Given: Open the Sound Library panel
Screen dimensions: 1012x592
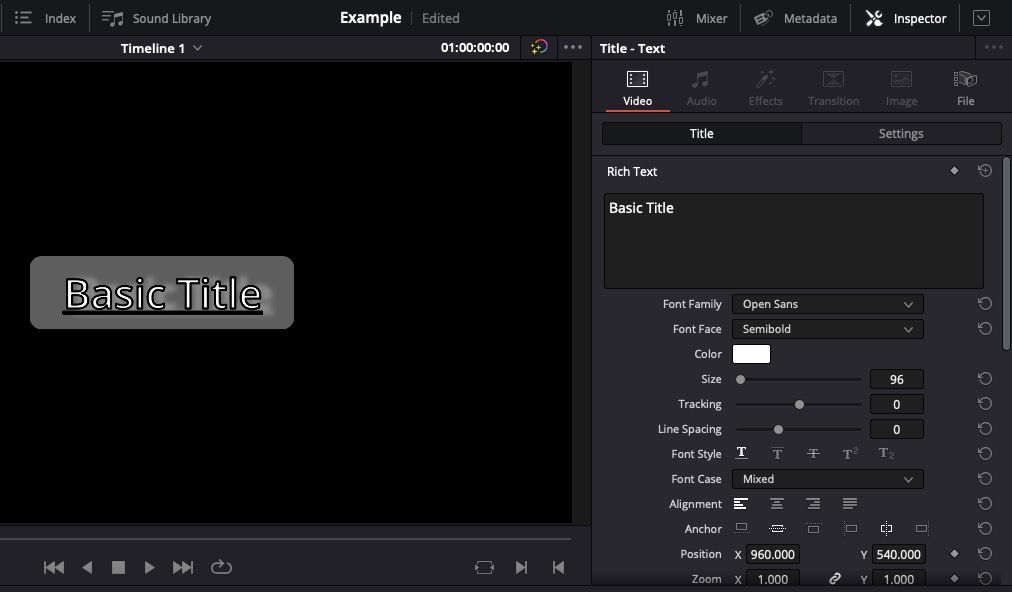Looking at the screenshot, I should coord(155,18).
